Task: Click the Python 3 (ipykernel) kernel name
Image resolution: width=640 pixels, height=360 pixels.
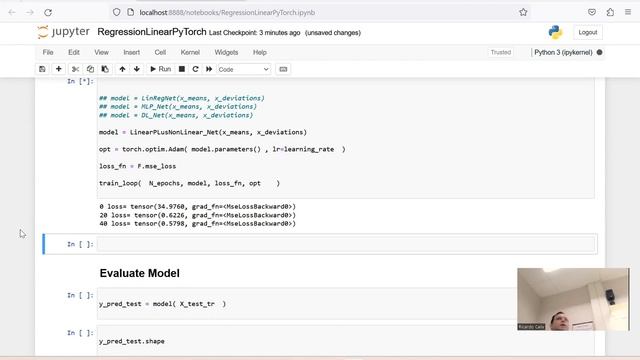Action: point(563,52)
